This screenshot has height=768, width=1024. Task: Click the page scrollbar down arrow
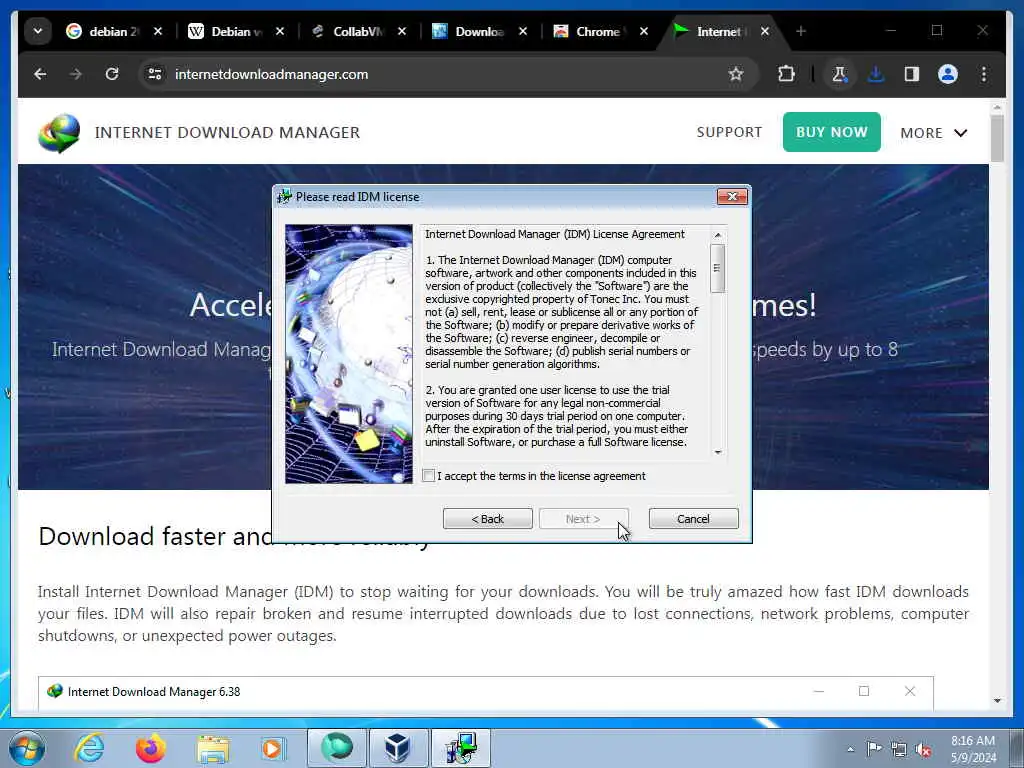(x=997, y=701)
